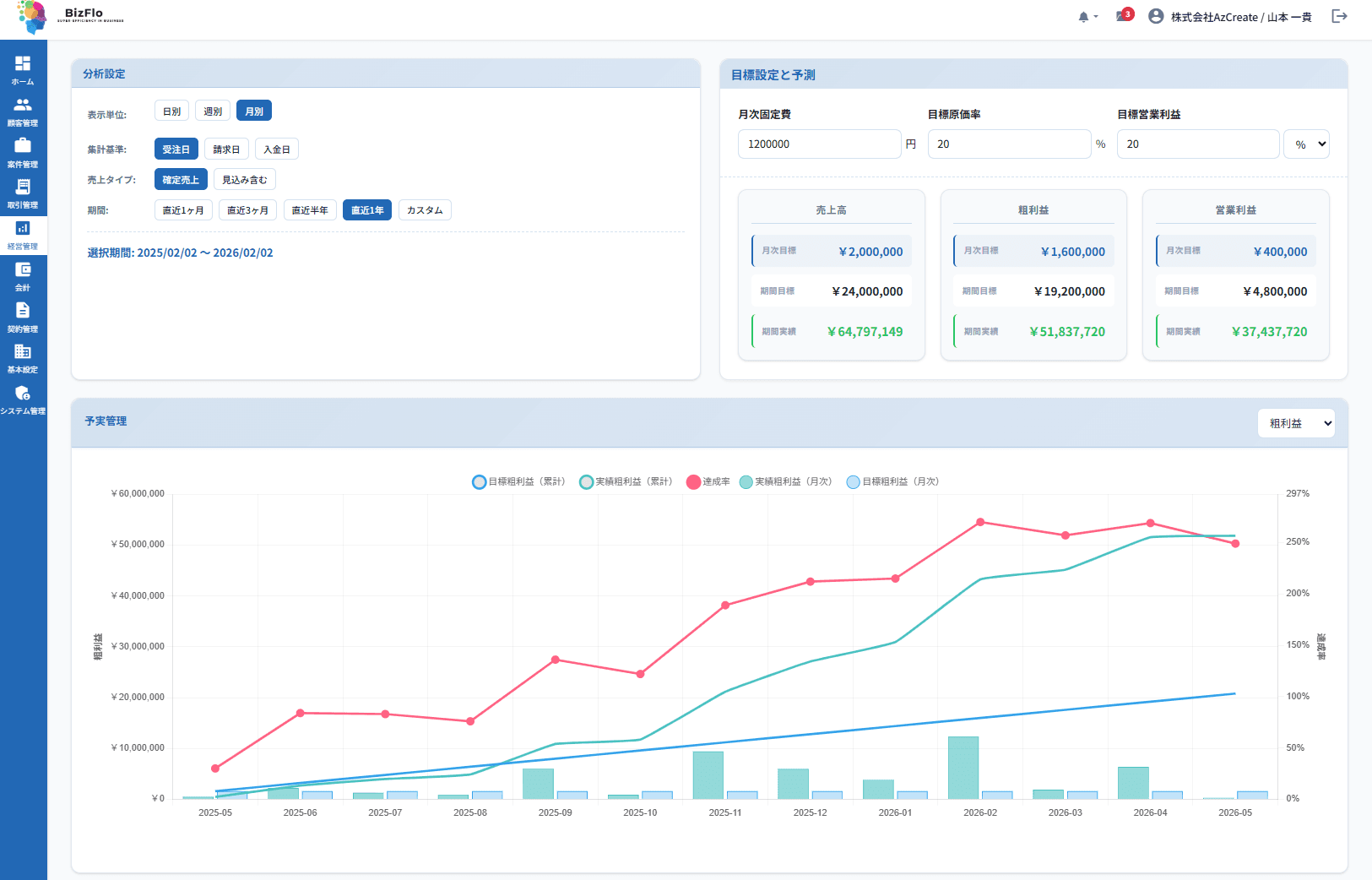Image resolution: width=1372 pixels, height=880 pixels.
Task: Set display unit to 日別
Action: 171,111
